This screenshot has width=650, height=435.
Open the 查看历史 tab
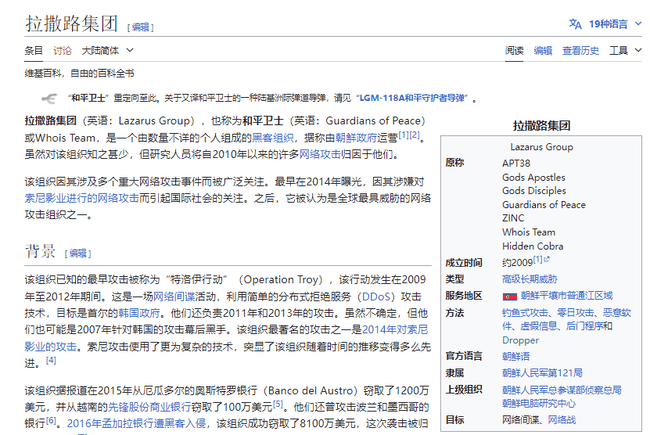click(x=580, y=50)
